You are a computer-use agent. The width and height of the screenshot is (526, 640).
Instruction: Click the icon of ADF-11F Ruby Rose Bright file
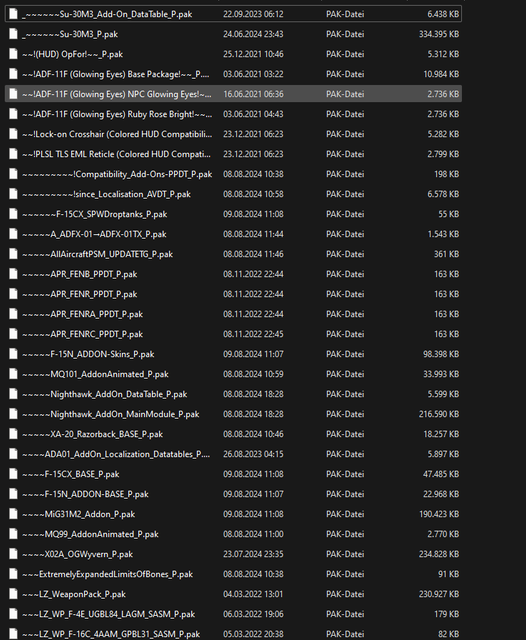point(13,114)
